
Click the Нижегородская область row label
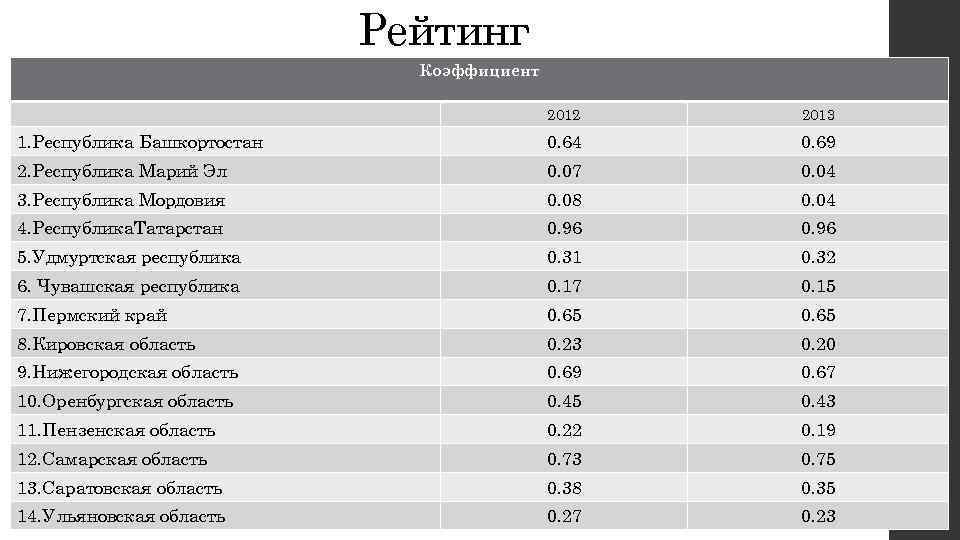point(128,373)
